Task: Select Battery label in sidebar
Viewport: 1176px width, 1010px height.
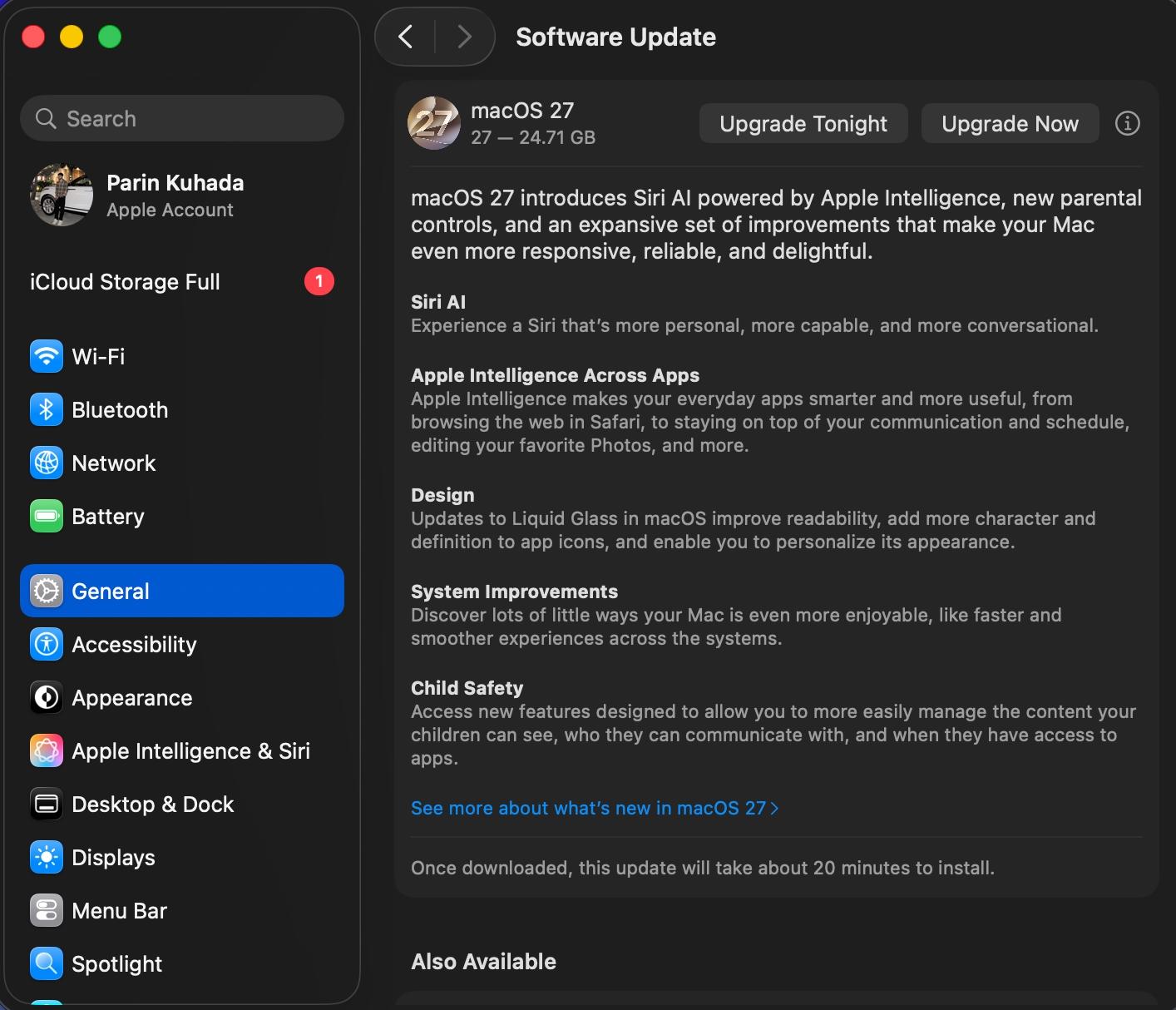Action: coord(108,517)
